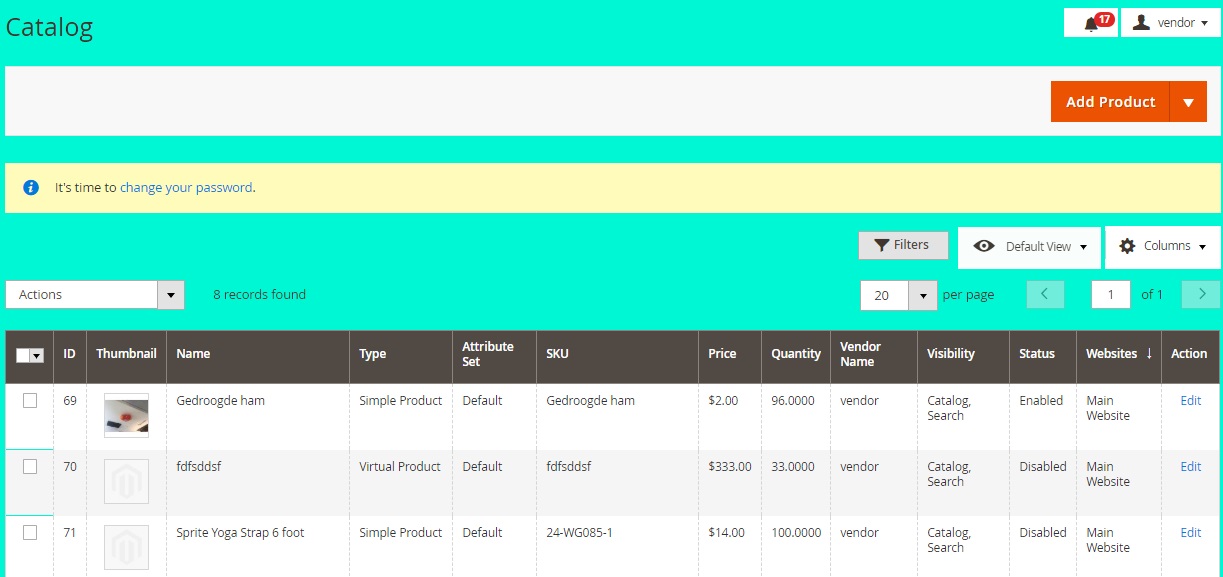
Task: Check the box for Gedroogde ham row
Action: [x=30, y=401]
